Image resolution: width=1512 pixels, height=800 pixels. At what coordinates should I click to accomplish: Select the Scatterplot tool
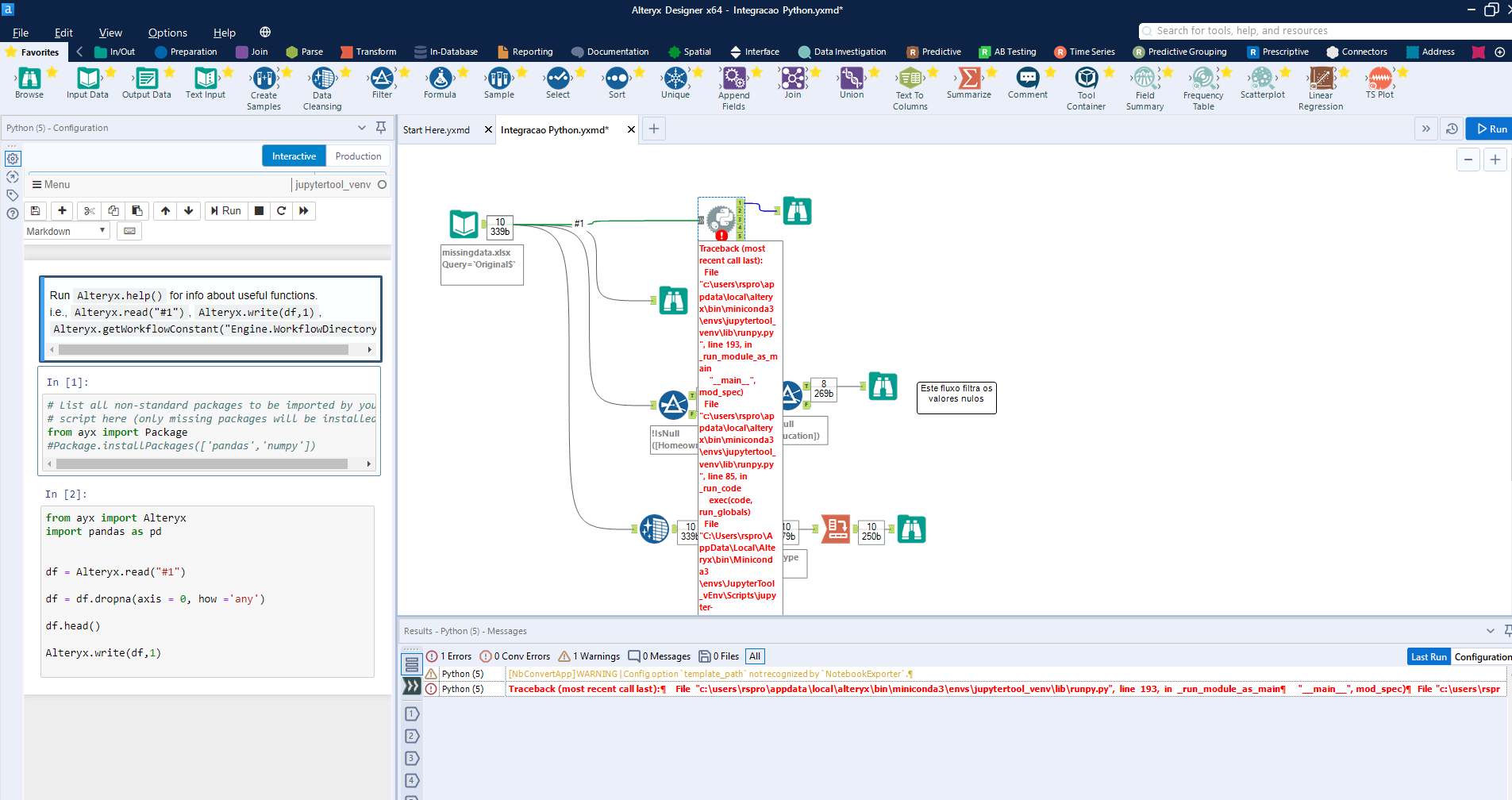pyautogui.click(x=1262, y=82)
